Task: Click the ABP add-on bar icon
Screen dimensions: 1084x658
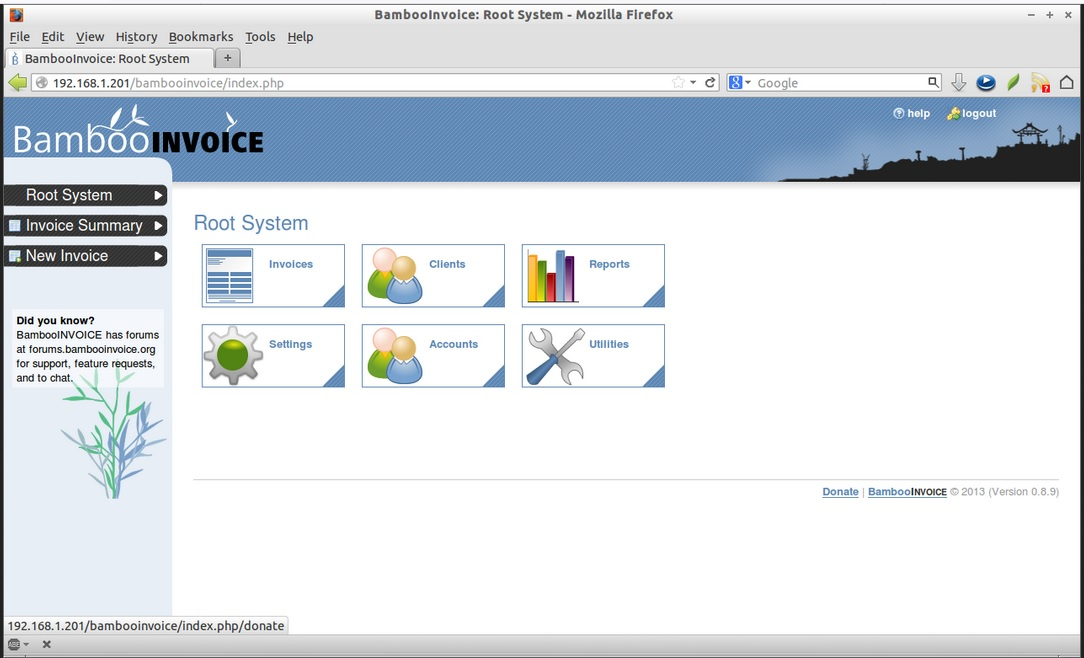Action: 14,644
